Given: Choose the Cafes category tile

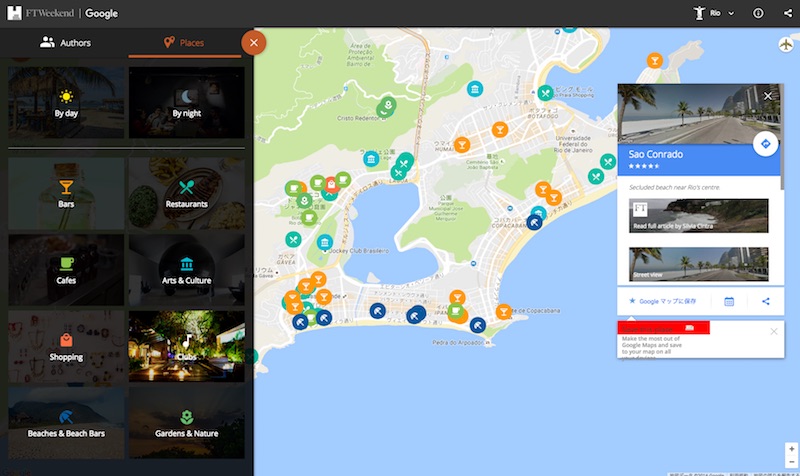Looking at the screenshot, I should (66, 271).
